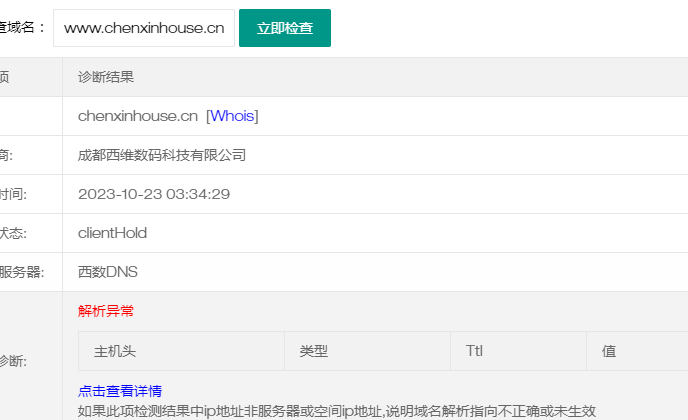Open the Whois link
The width and height of the screenshot is (688, 420).
(232, 116)
